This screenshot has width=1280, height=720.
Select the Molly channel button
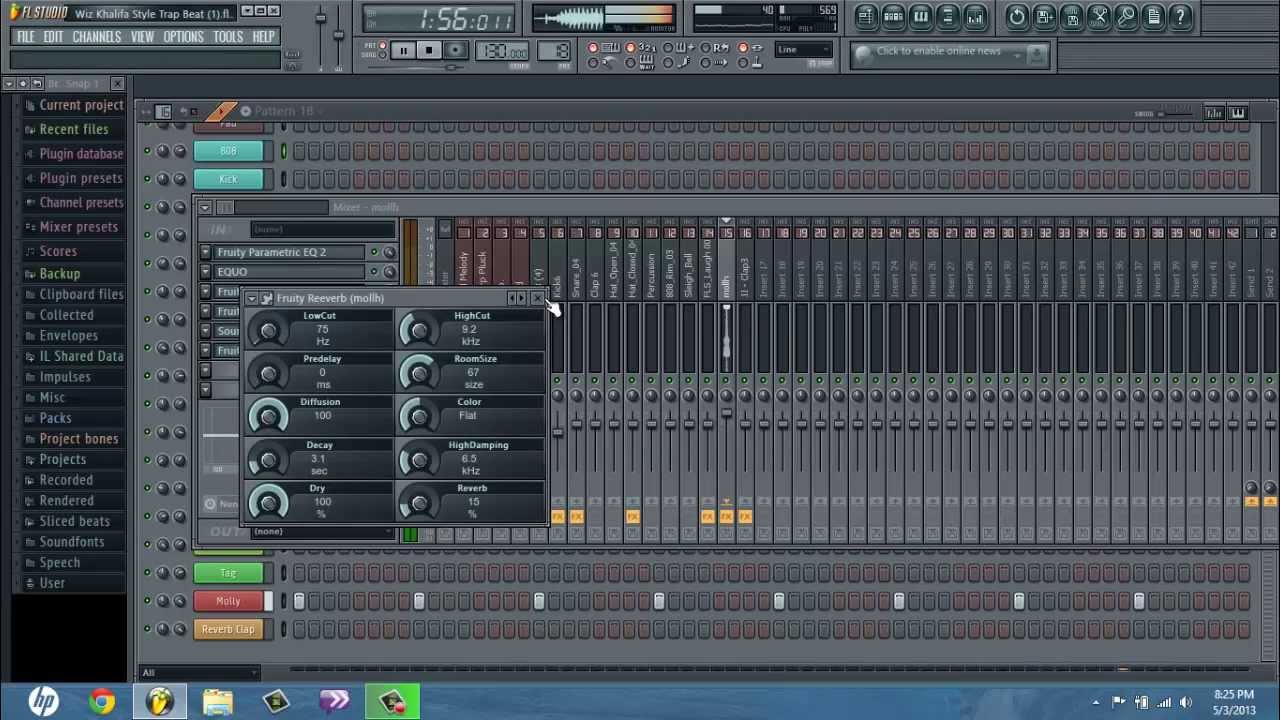[x=228, y=601]
